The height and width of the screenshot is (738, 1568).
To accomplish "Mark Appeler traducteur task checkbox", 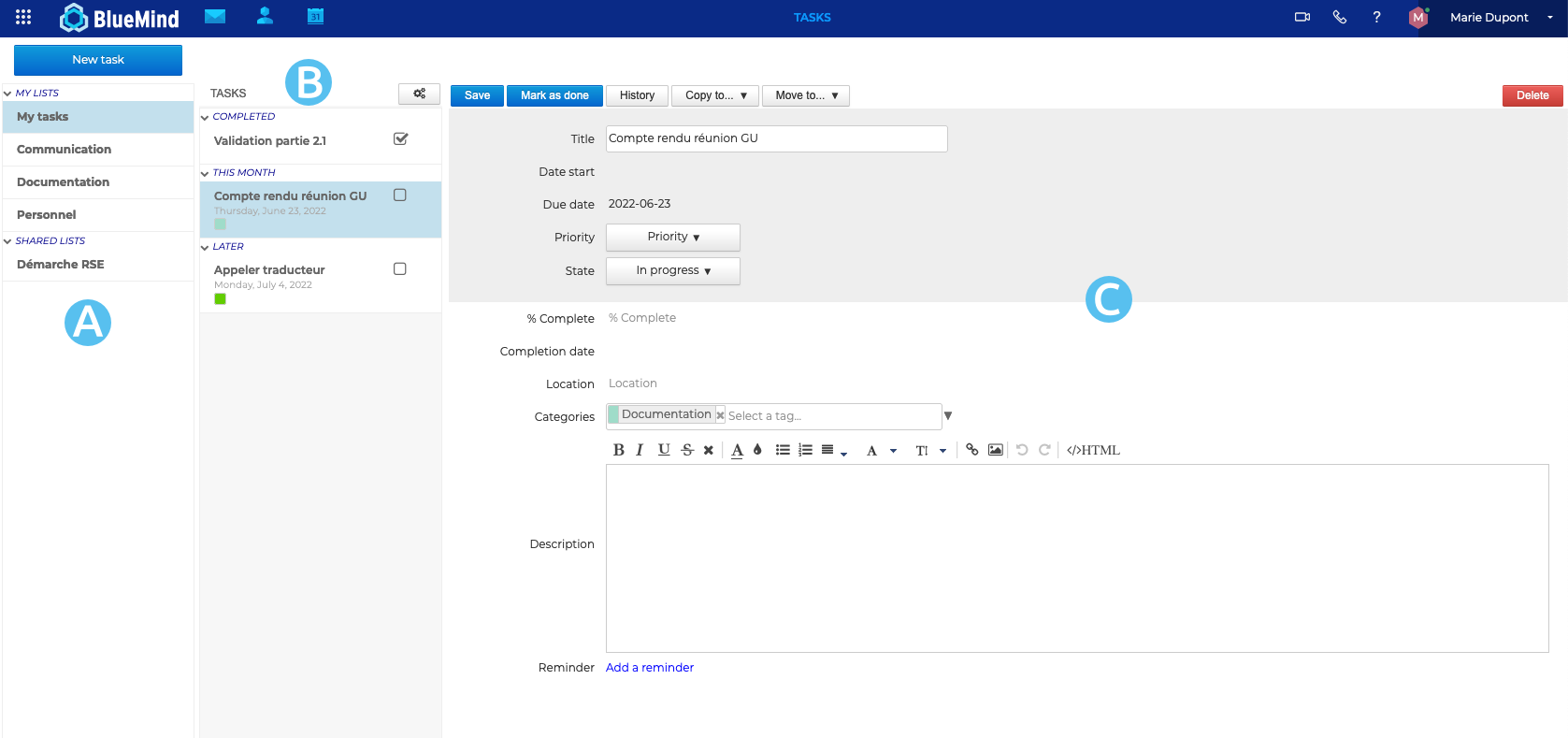I will point(400,269).
